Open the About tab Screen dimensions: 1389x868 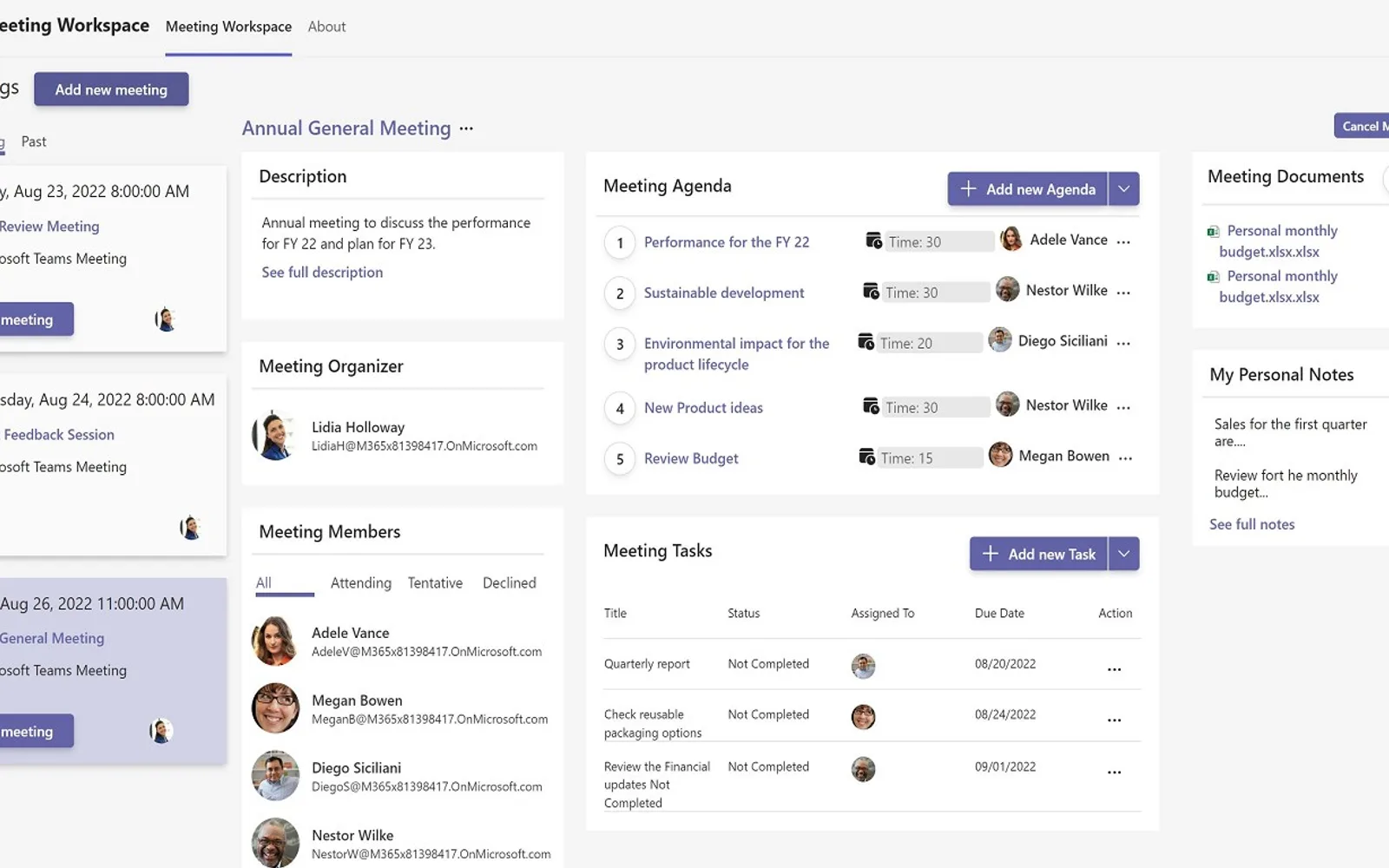click(x=326, y=27)
